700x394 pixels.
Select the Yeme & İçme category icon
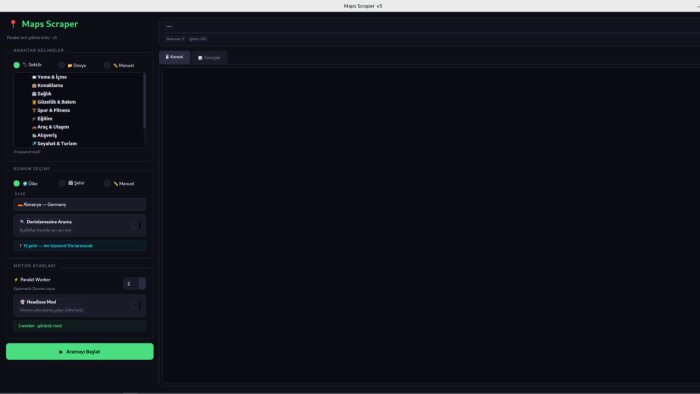point(34,77)
